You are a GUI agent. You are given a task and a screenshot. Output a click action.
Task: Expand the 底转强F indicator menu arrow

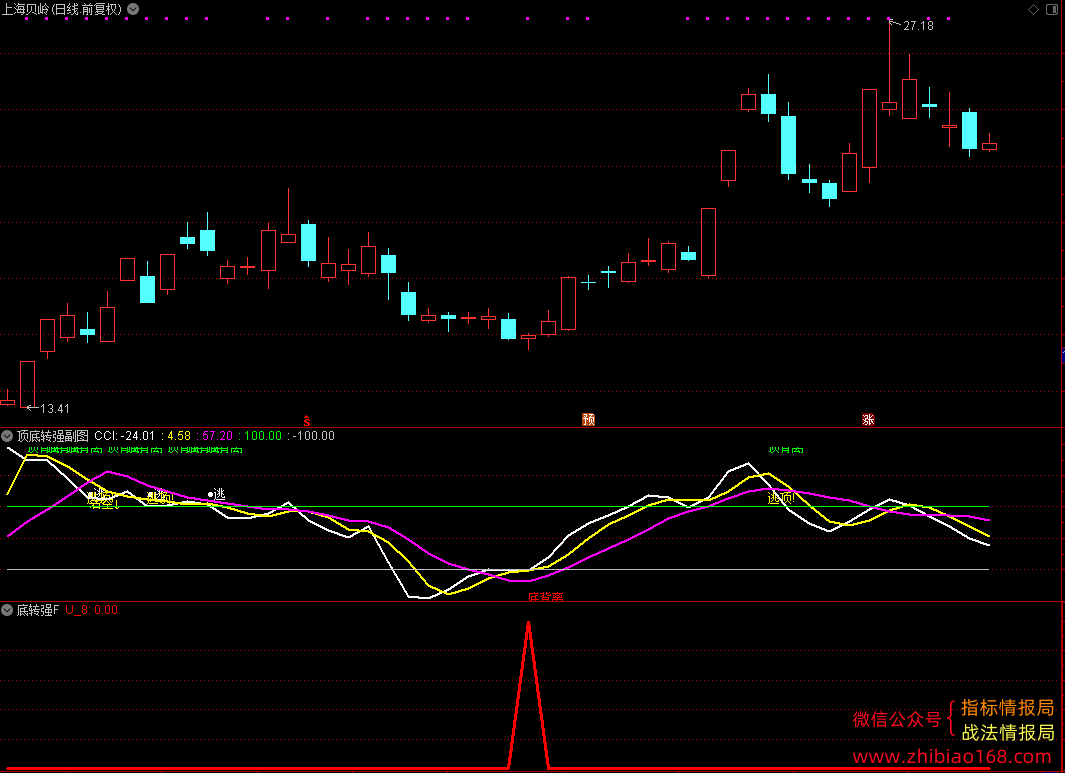[x=7, y=610]
